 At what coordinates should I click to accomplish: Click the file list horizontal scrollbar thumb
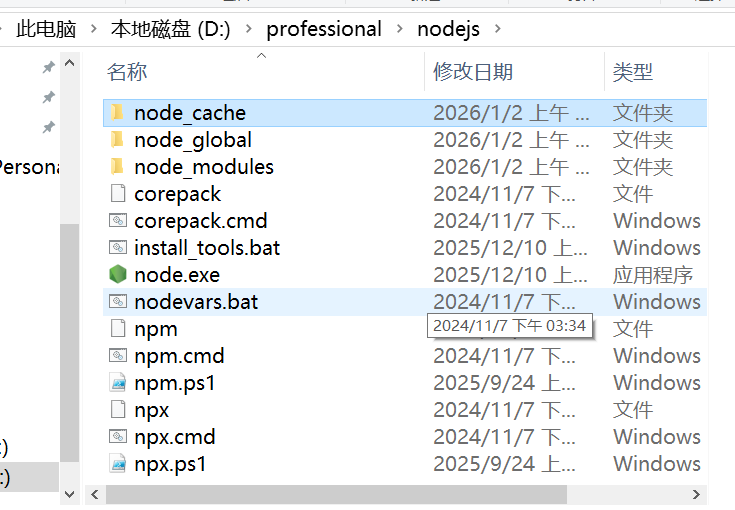click(336, 495)
